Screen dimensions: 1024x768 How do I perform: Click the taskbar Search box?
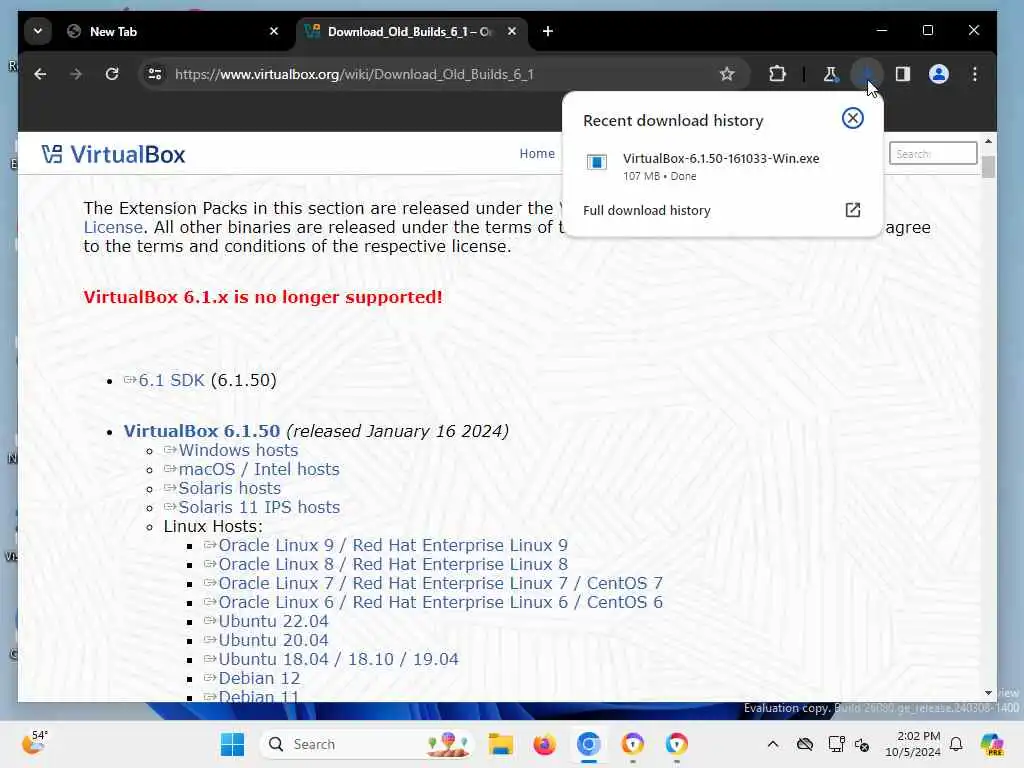366,744
